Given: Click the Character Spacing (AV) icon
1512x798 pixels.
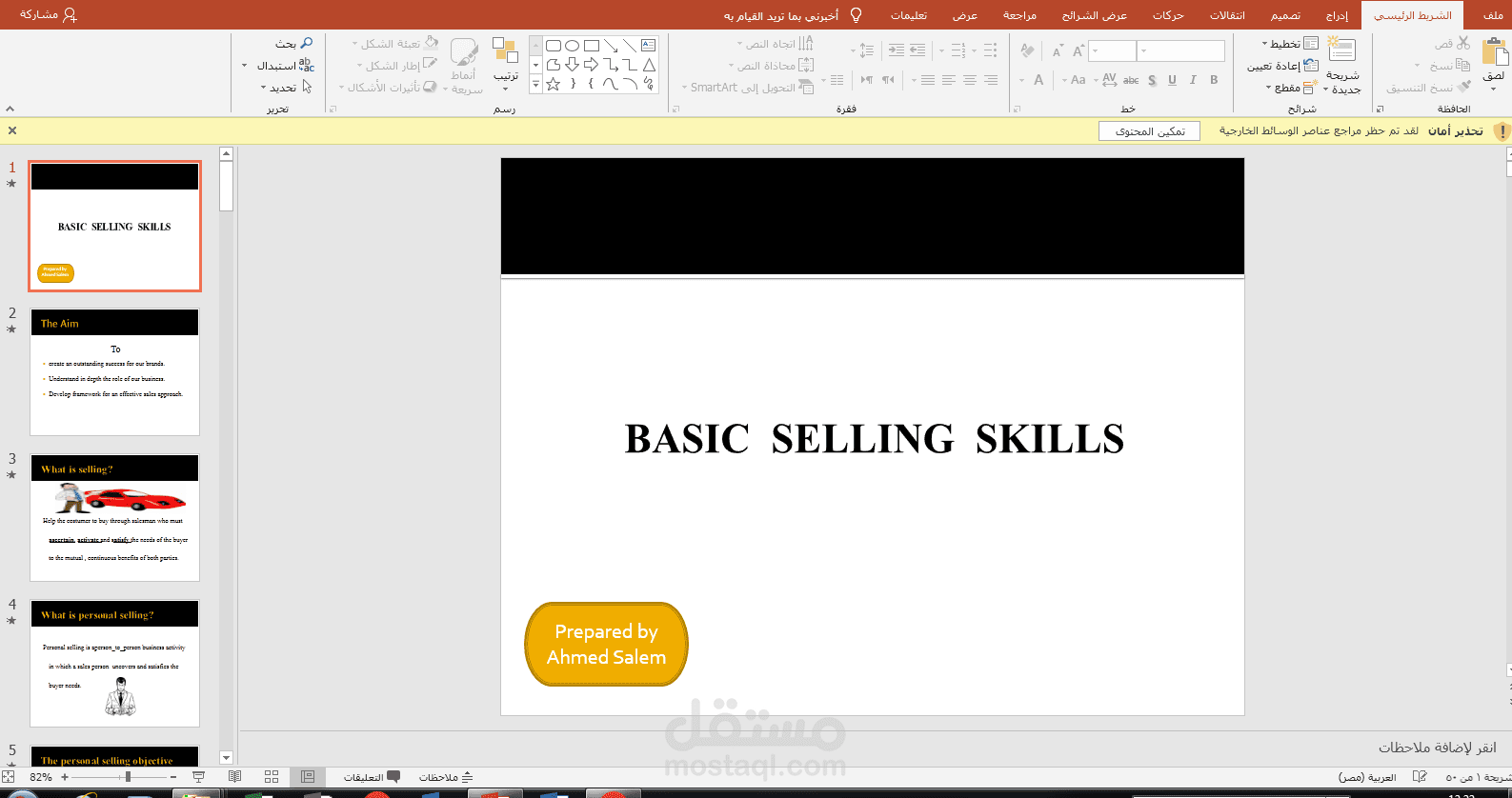Looking at the screenshot, I should (1109, 80).
